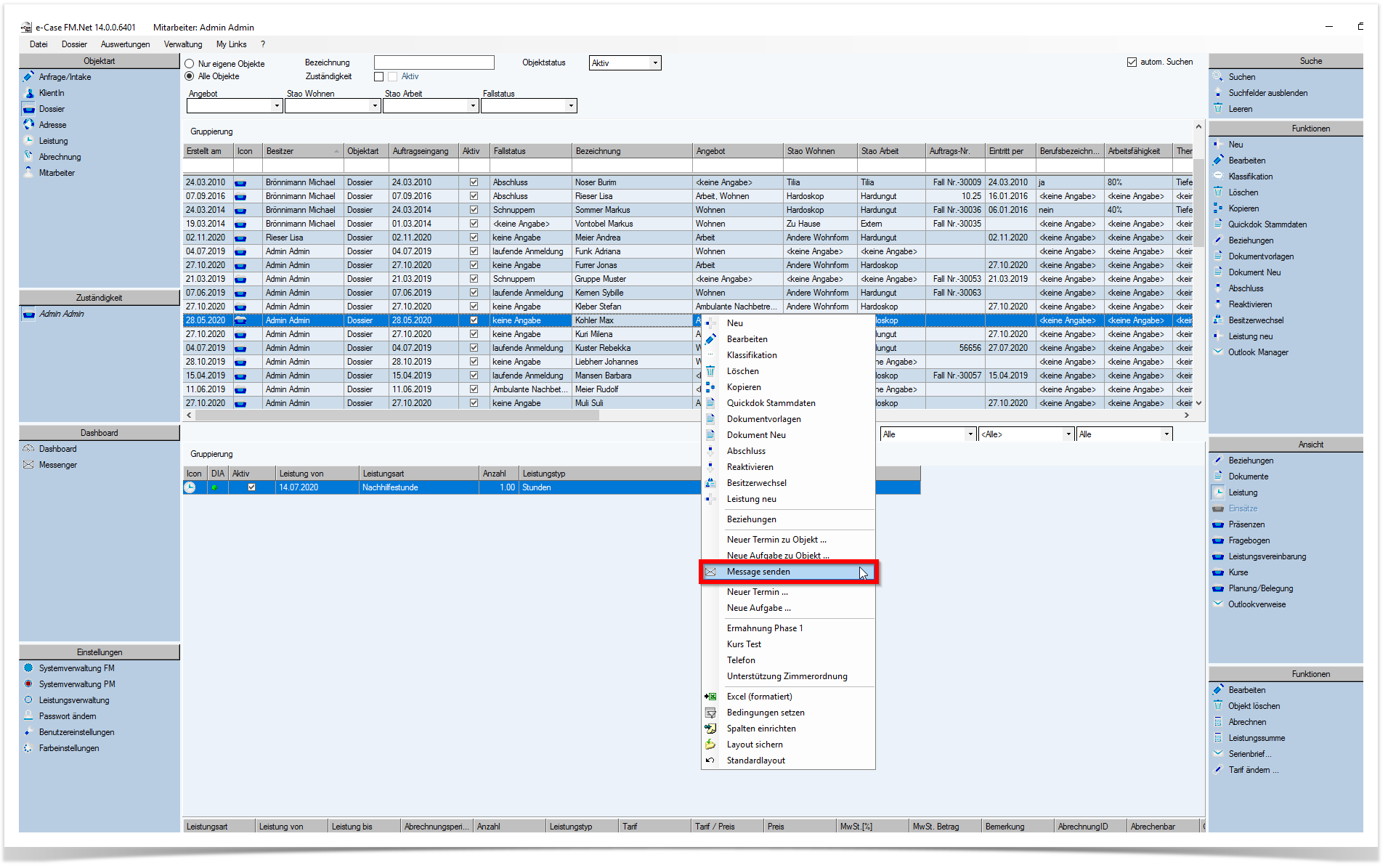
Task: Click Löschen trash icon in context menu
Action: 710,371
